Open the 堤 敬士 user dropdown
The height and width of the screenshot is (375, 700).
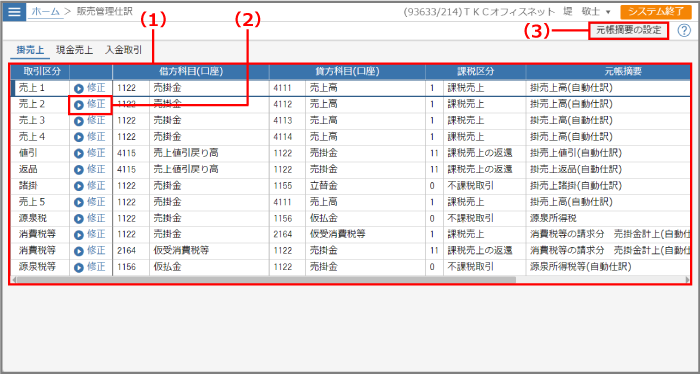coord(588,12)
